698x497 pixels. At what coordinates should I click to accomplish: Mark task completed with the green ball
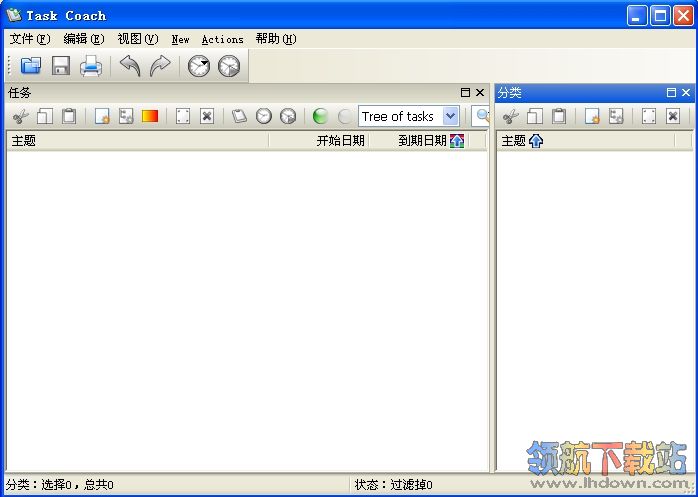point(321,117)
